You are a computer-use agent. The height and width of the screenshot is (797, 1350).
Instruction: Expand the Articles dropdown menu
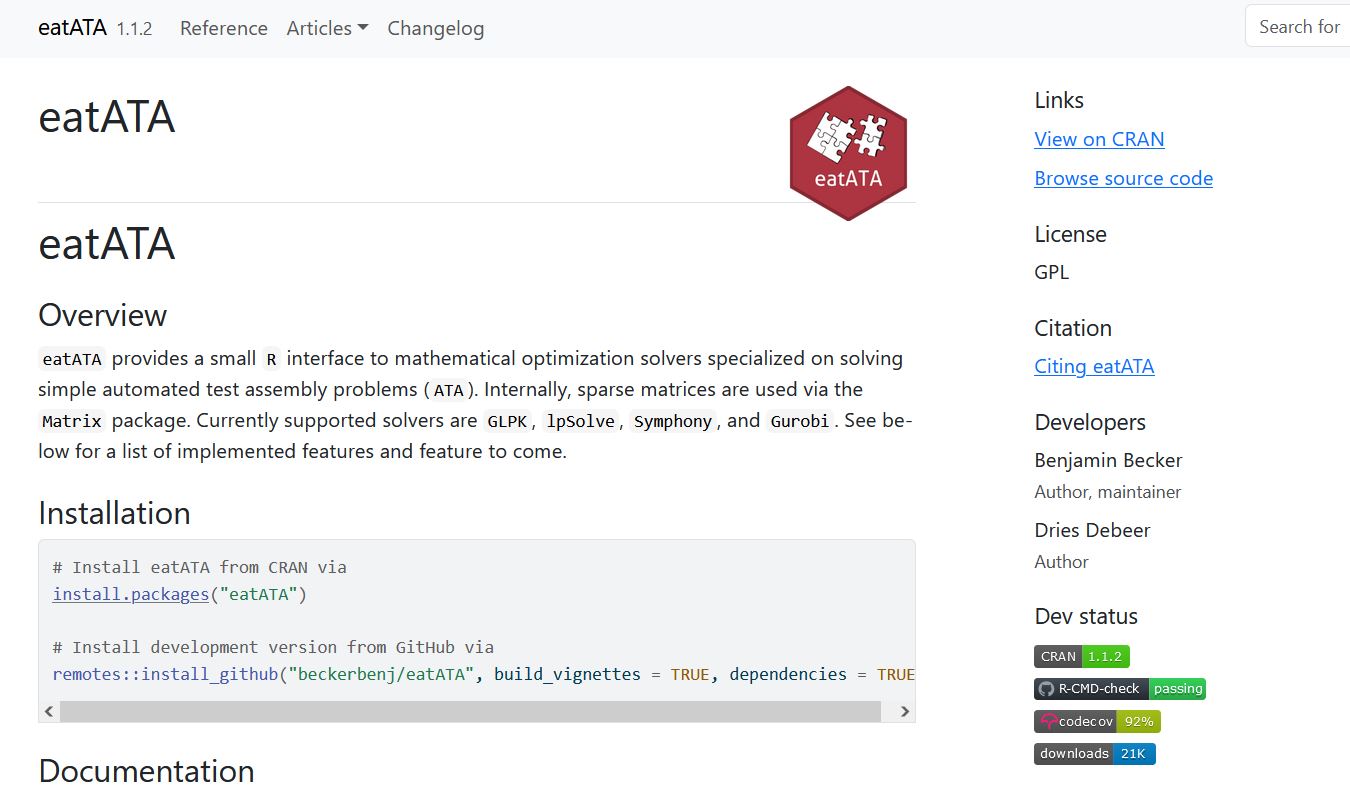(327, 28)
